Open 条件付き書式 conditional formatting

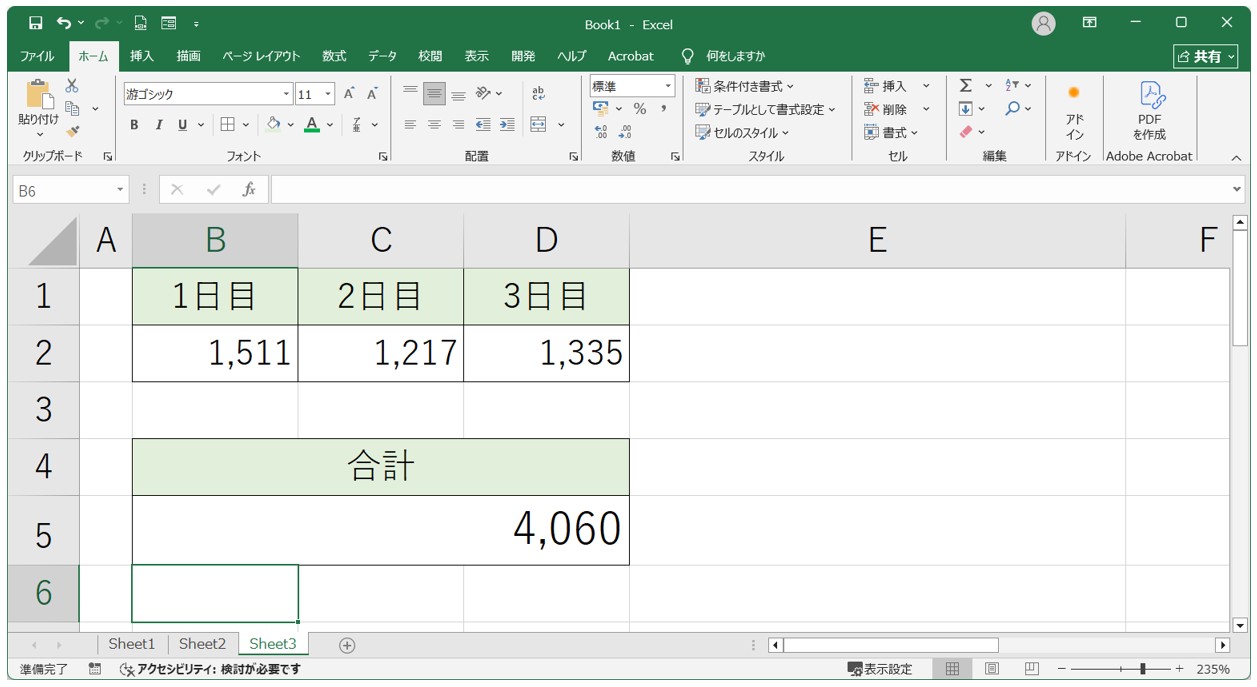pyautogui.click(x=745, y=86)
